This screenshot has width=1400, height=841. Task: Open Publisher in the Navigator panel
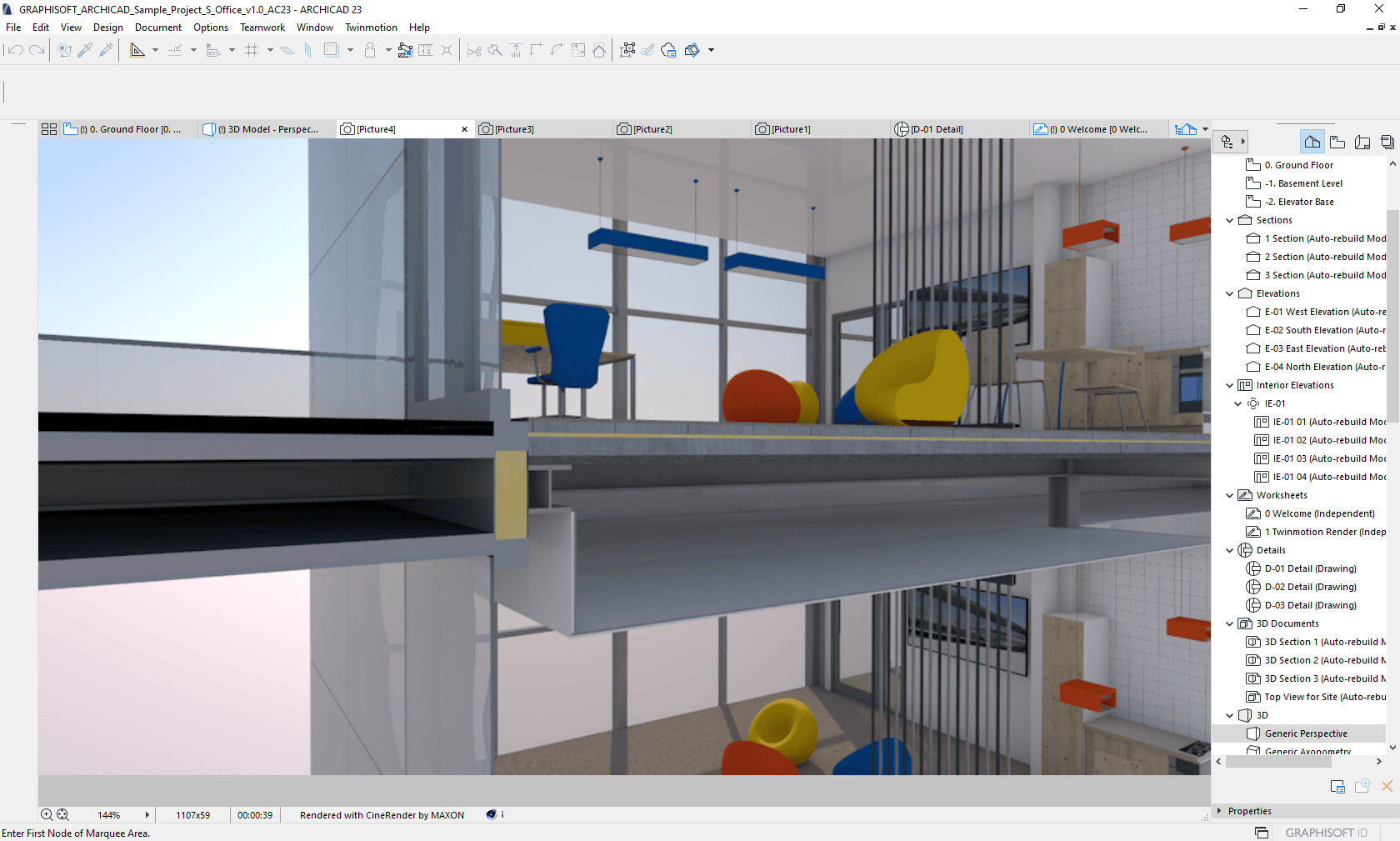[x=1387, y=142]
